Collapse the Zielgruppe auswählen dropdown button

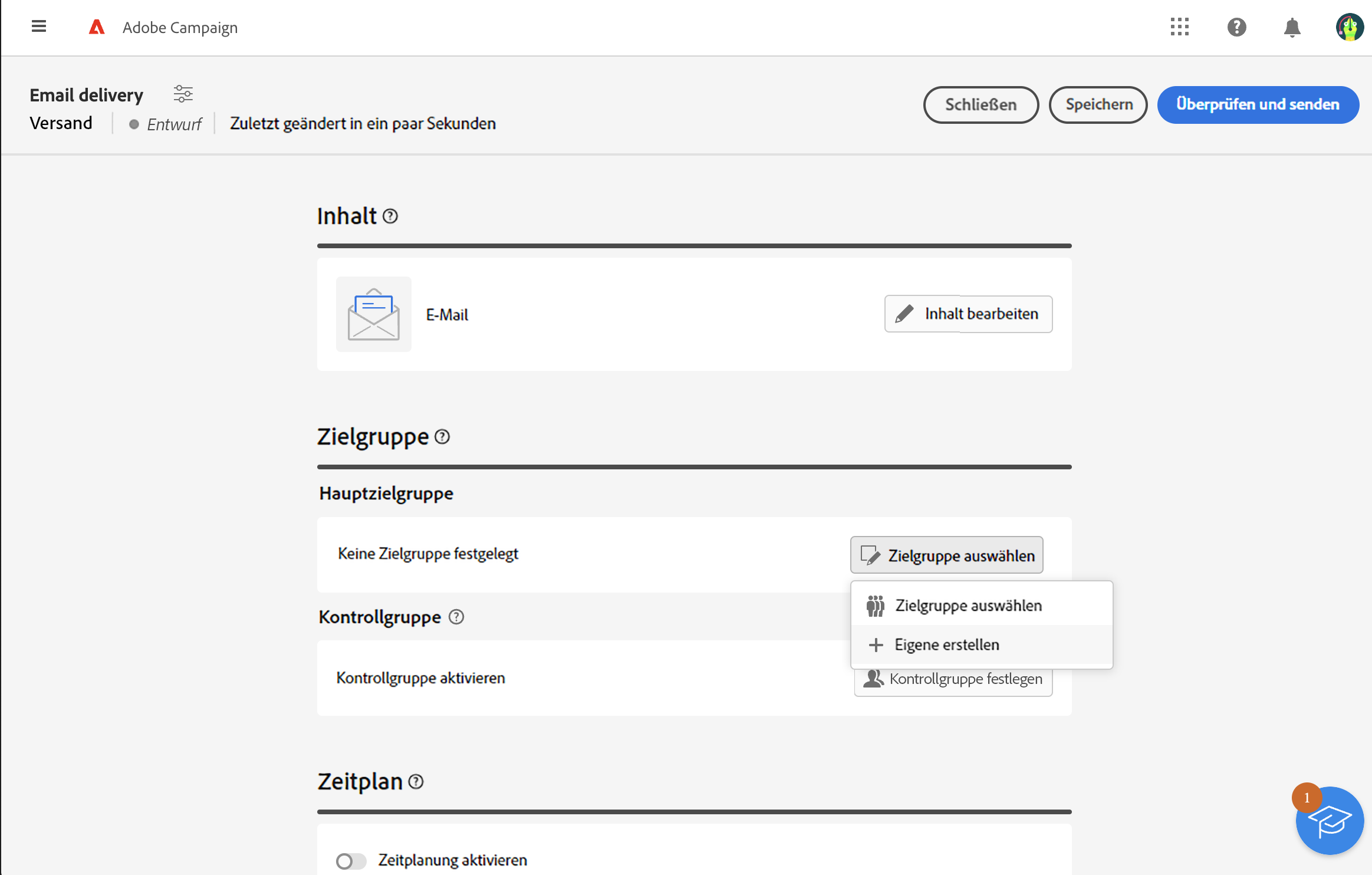[x=946, y=555]
